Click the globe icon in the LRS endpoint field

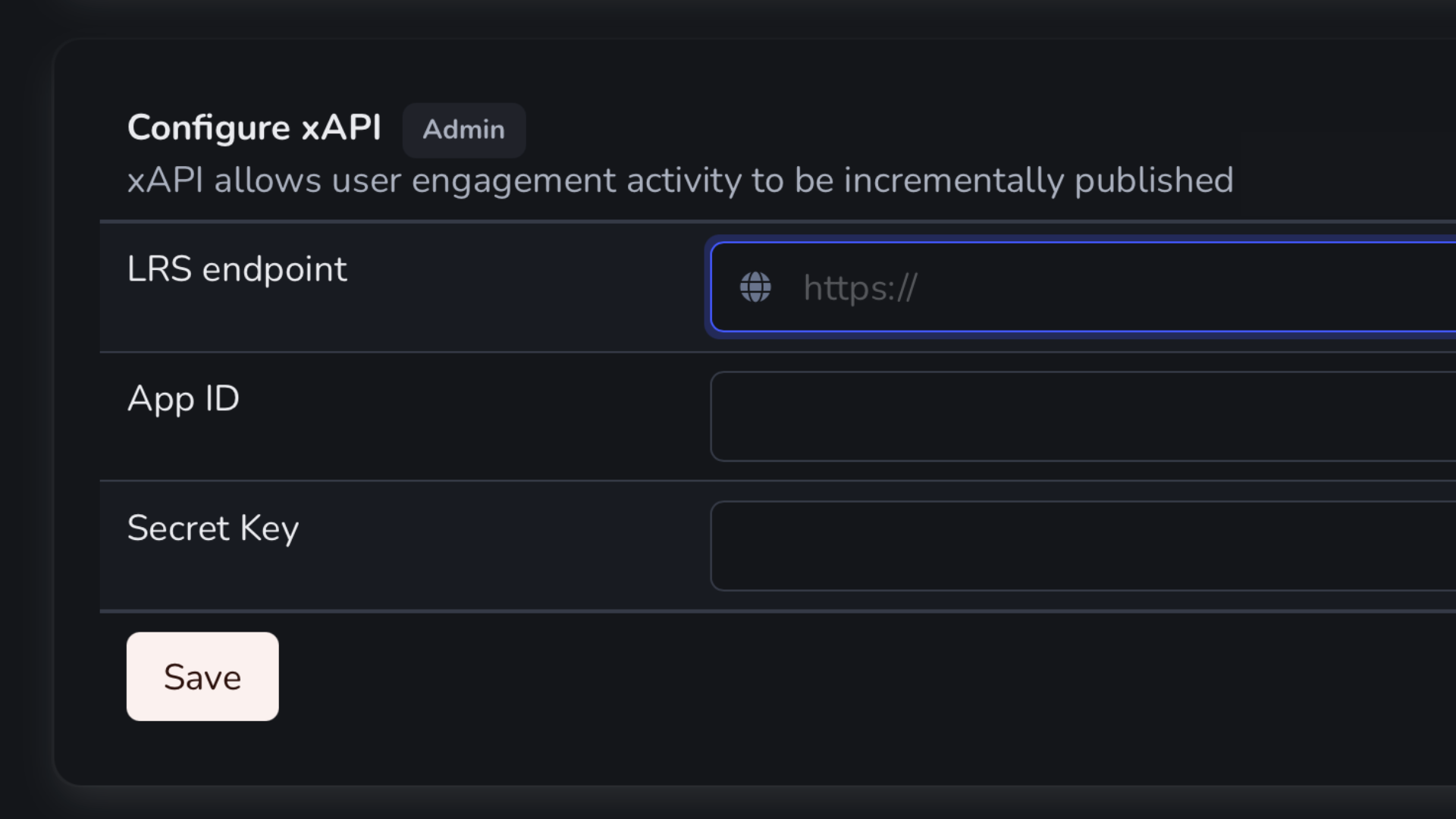click(755, 287)
